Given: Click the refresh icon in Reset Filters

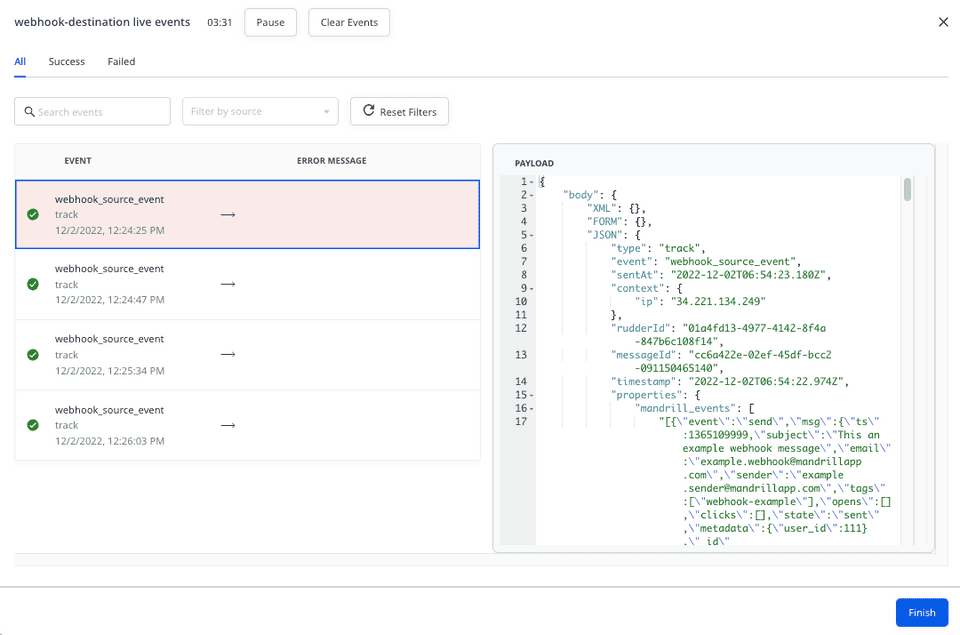Looking at the screenshot, I should point(369,111).
